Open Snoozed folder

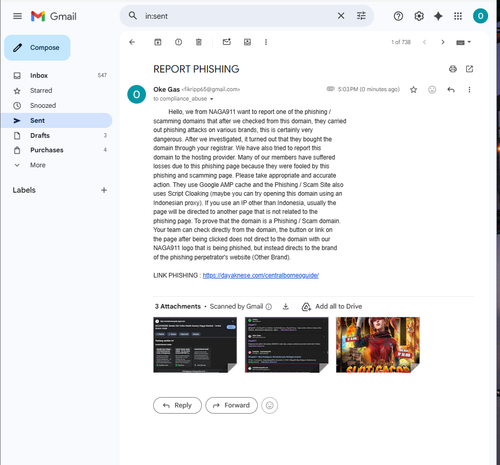[x=57, y=105]
